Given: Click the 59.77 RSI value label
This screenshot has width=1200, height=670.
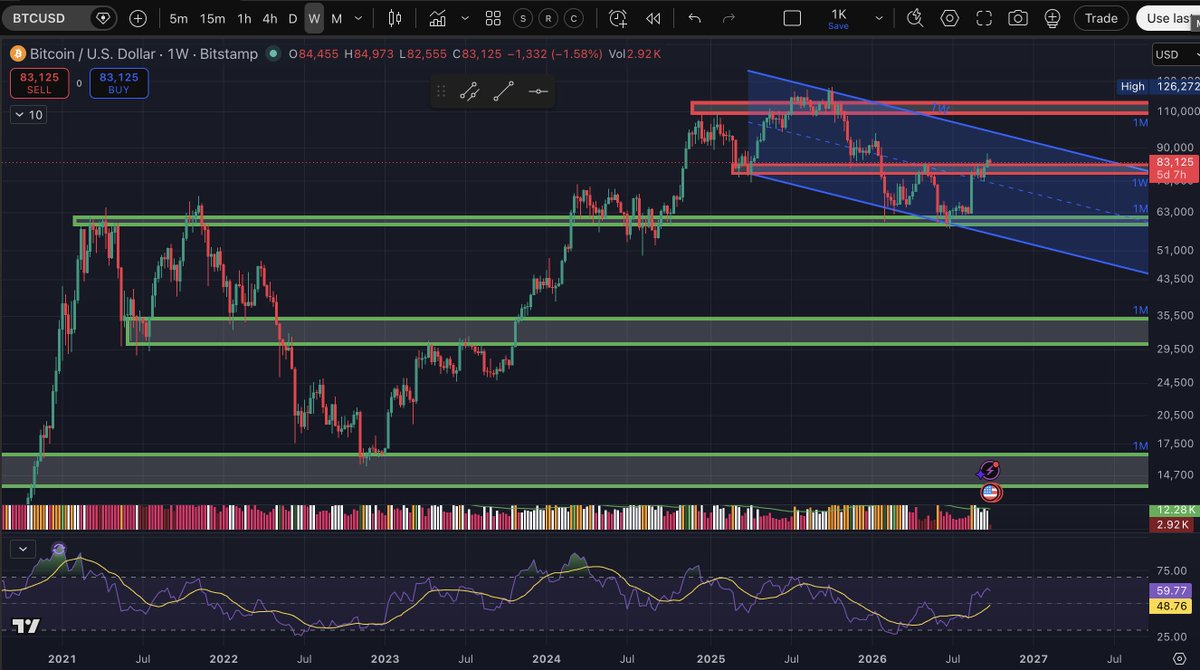Looking at the screenshot, I should [x=1171, y=590].
